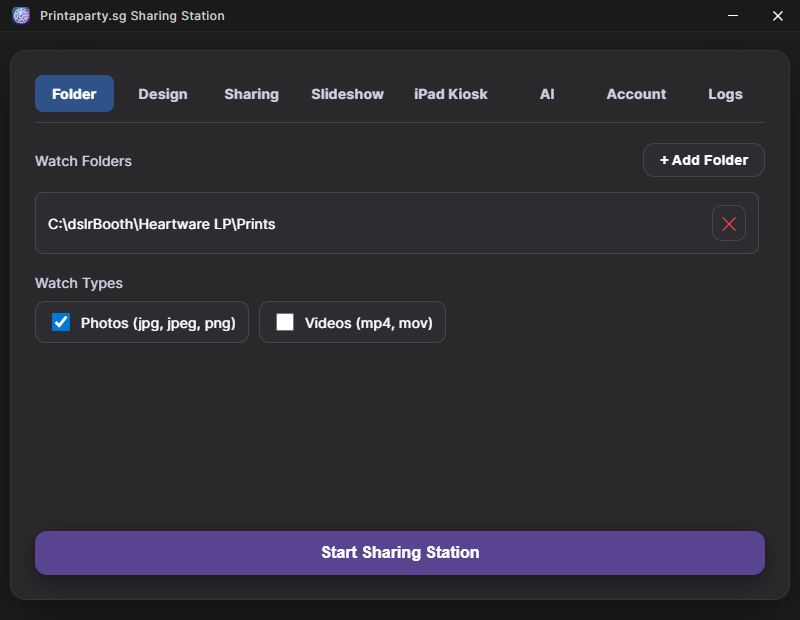View the Logs tab
This screenshot has width=800, height=620.
click(725, 94)
